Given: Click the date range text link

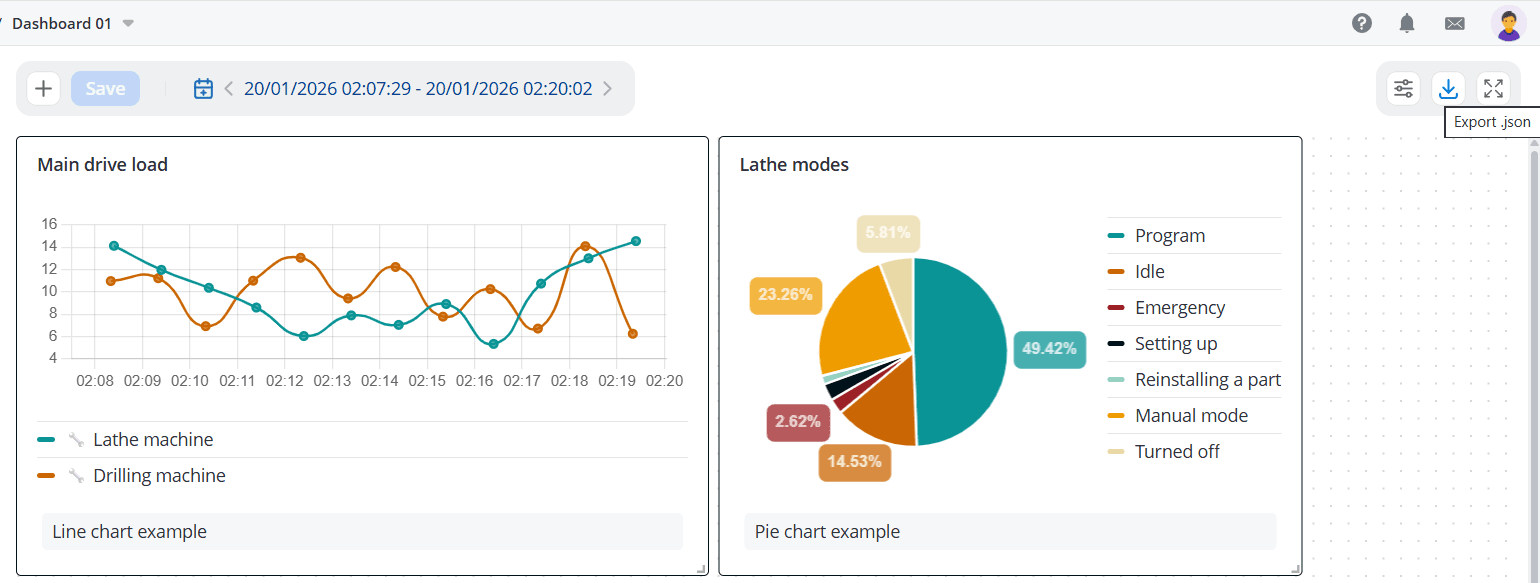Looking at the screenshot, I should 418,89.
